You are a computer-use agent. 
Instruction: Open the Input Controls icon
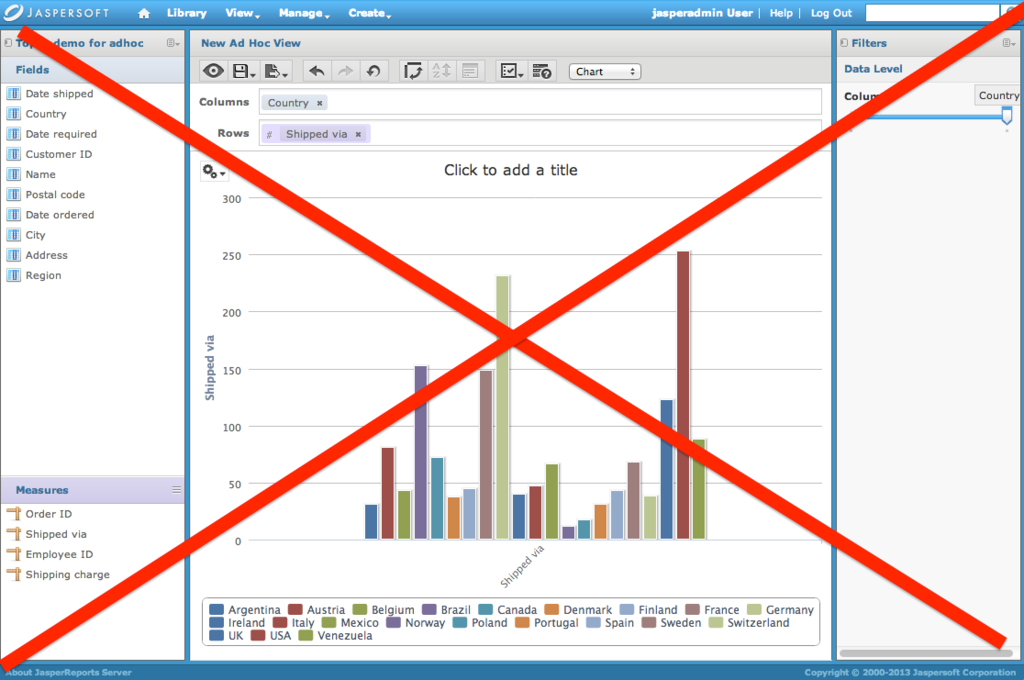(x=509, y=71)
